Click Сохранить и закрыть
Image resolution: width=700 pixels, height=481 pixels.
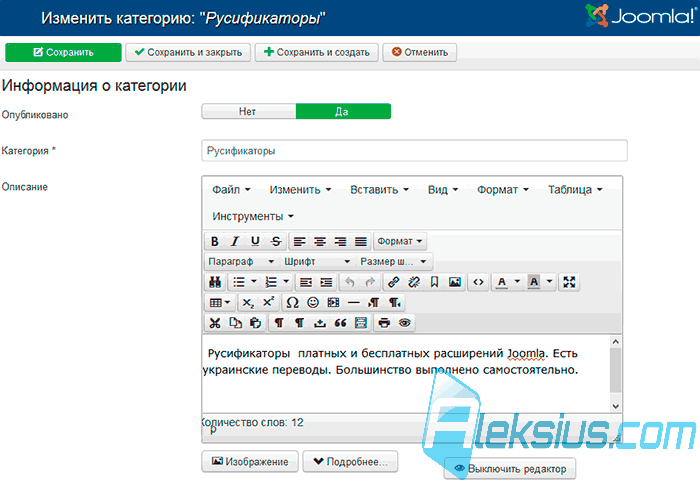[188, 52]
